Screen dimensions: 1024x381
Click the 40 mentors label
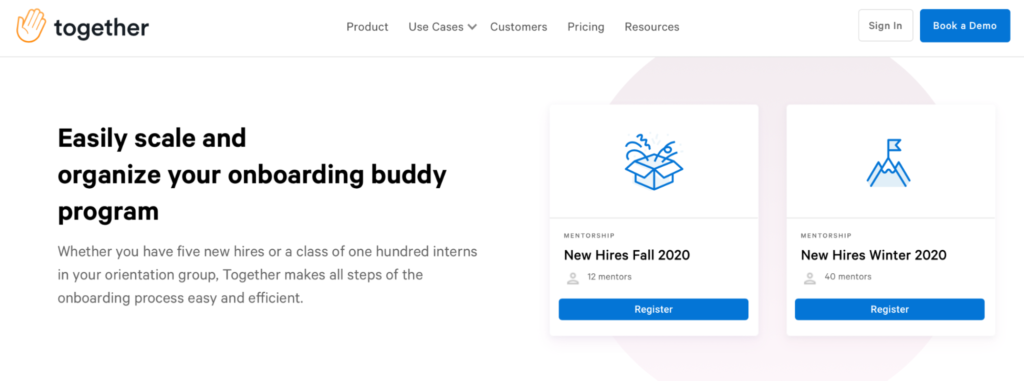click(848, 277)
